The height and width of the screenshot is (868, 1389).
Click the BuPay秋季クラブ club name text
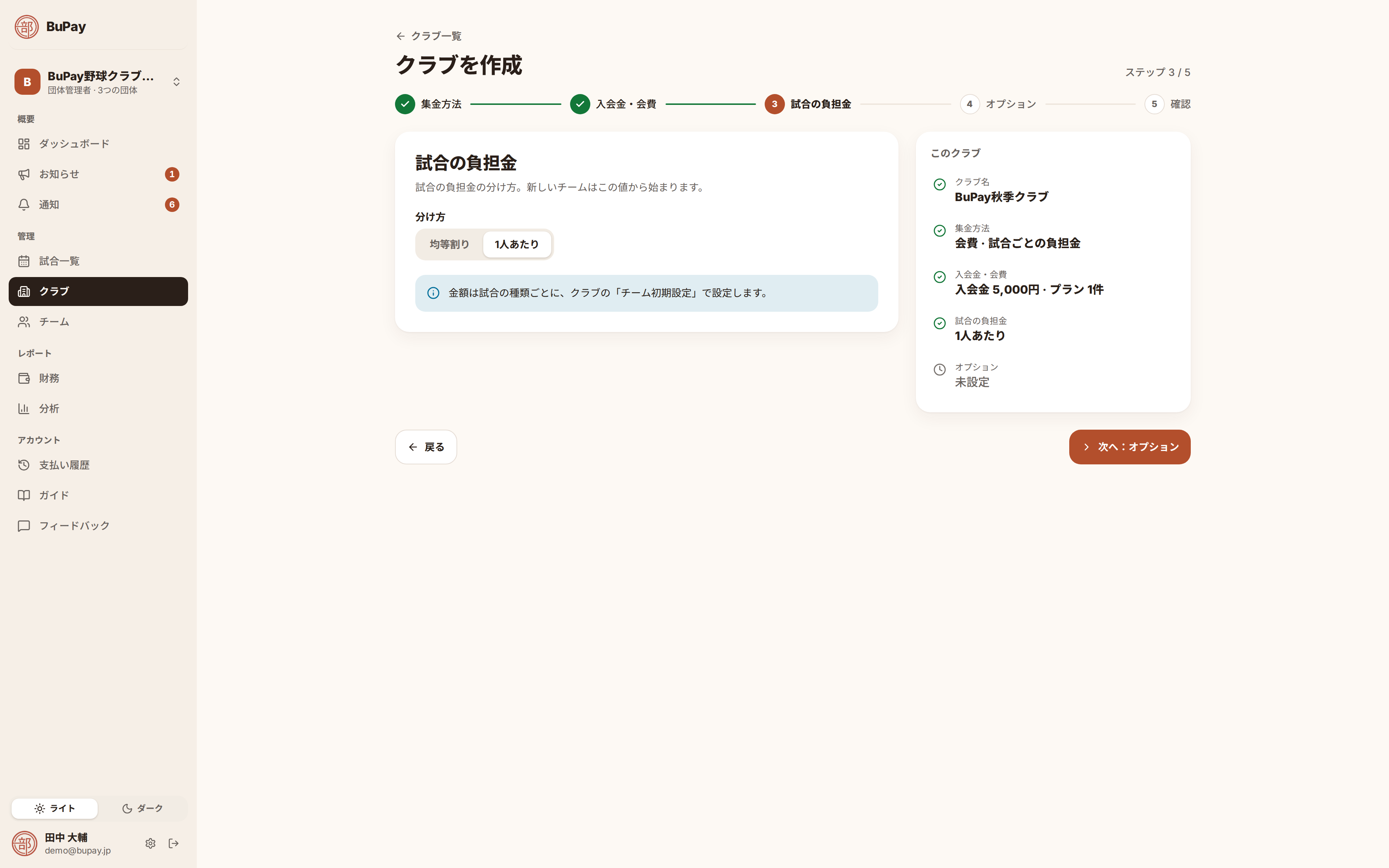click(1002, 197)
